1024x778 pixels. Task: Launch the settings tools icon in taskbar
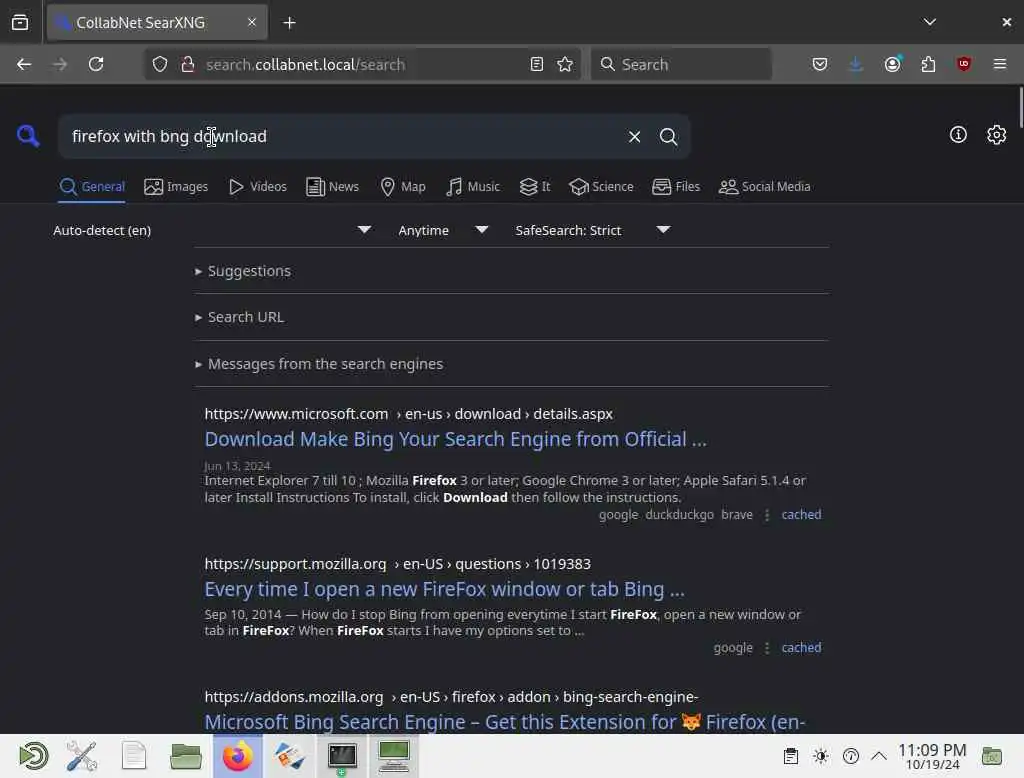coord(82,756)
